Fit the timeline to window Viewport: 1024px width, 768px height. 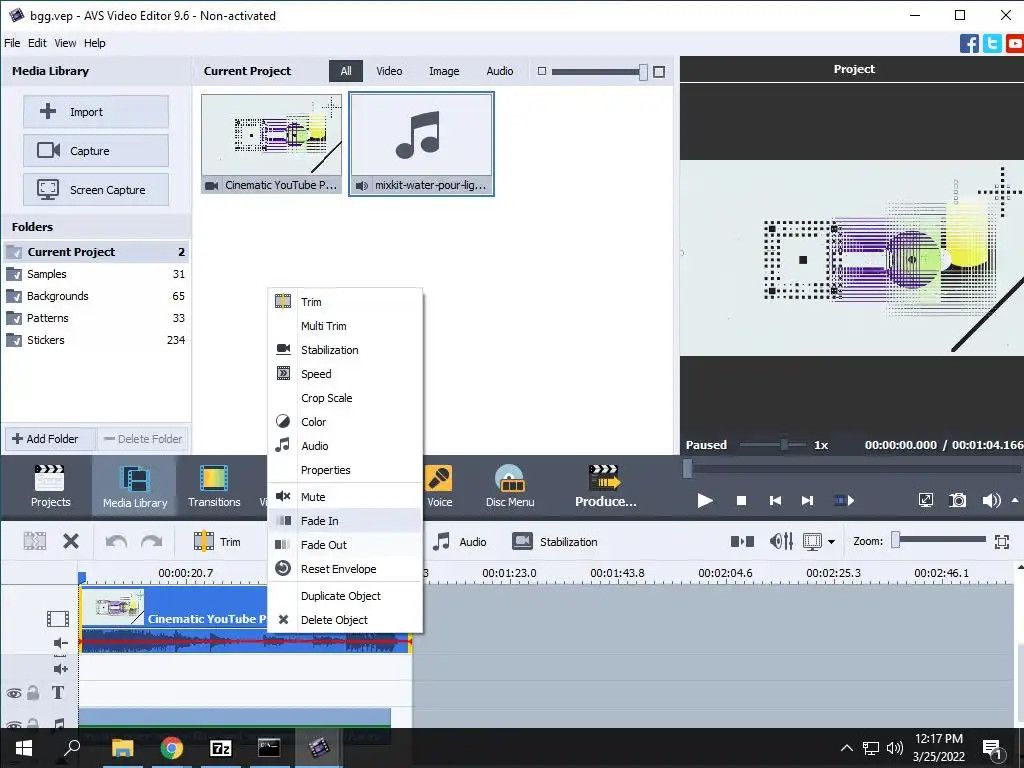click(1002, 541)
